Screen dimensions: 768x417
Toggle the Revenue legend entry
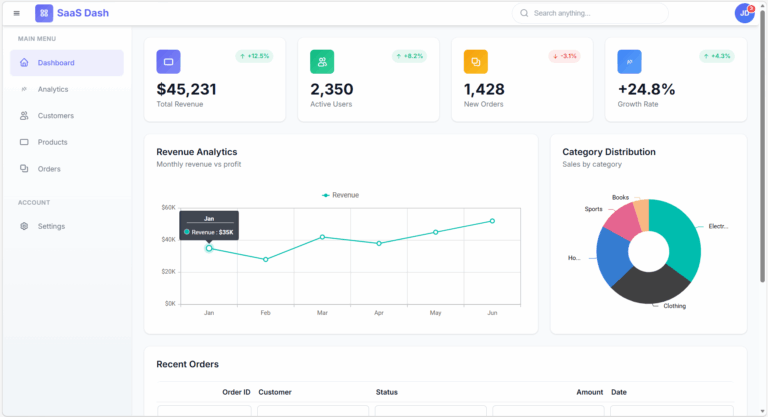(x=340, y=195)
